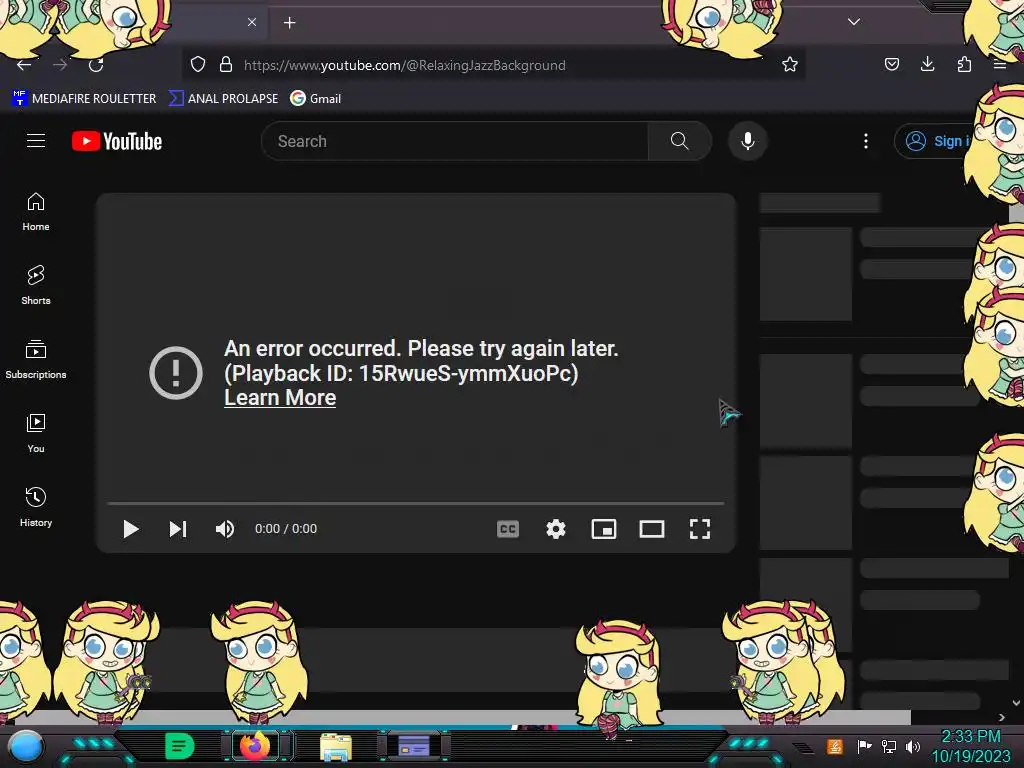Skip to next video
Screen dimensions: 1024x768
tap(178, 529)
